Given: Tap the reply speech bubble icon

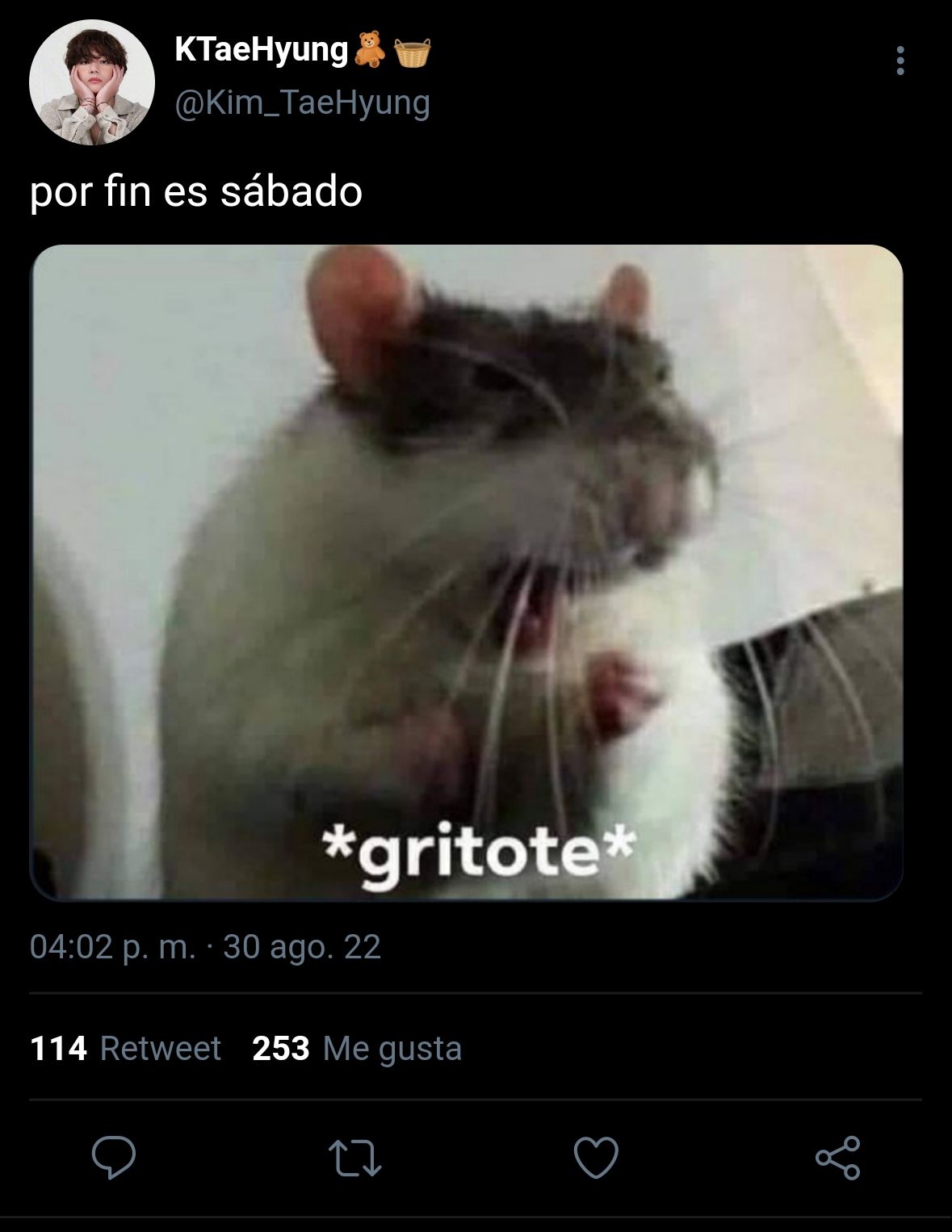Looking at the screenshot, I should coord(113,1159).
